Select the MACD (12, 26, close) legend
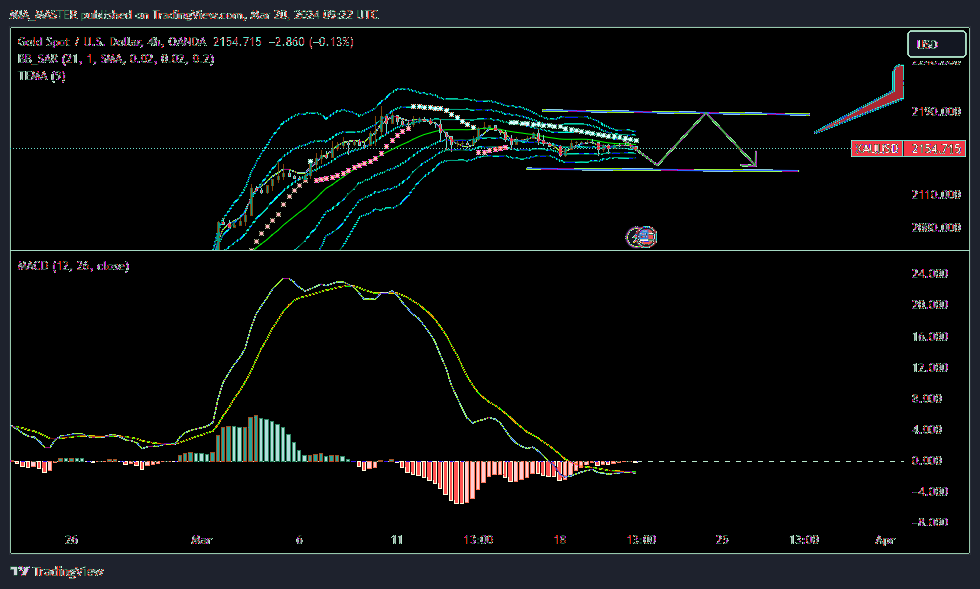Screen dimensions: 980x589 coord(73,266)
